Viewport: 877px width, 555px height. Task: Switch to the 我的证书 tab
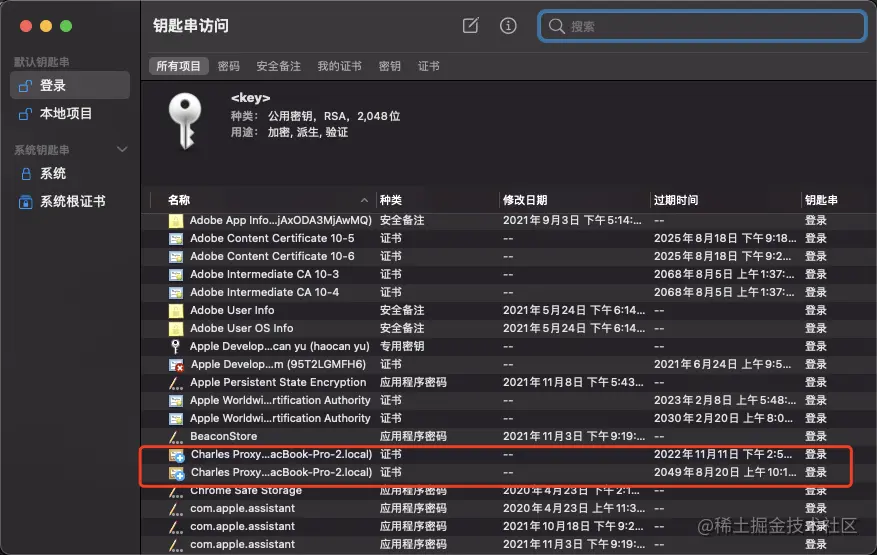tap(340, 66)
